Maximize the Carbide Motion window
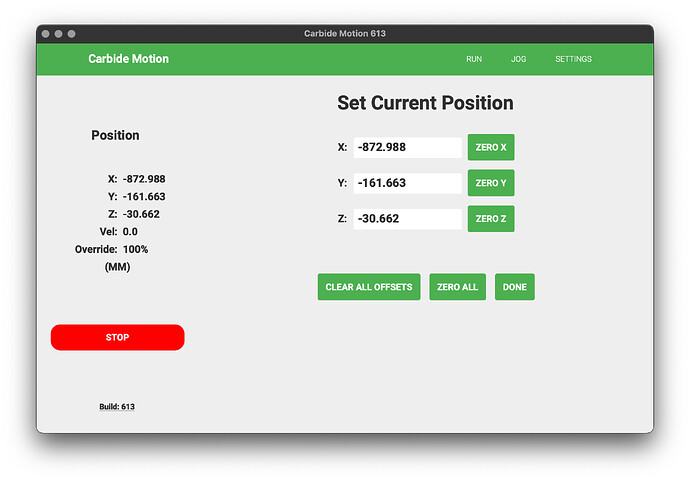This screenshot has height=480, width=690. tap(72, 34)
